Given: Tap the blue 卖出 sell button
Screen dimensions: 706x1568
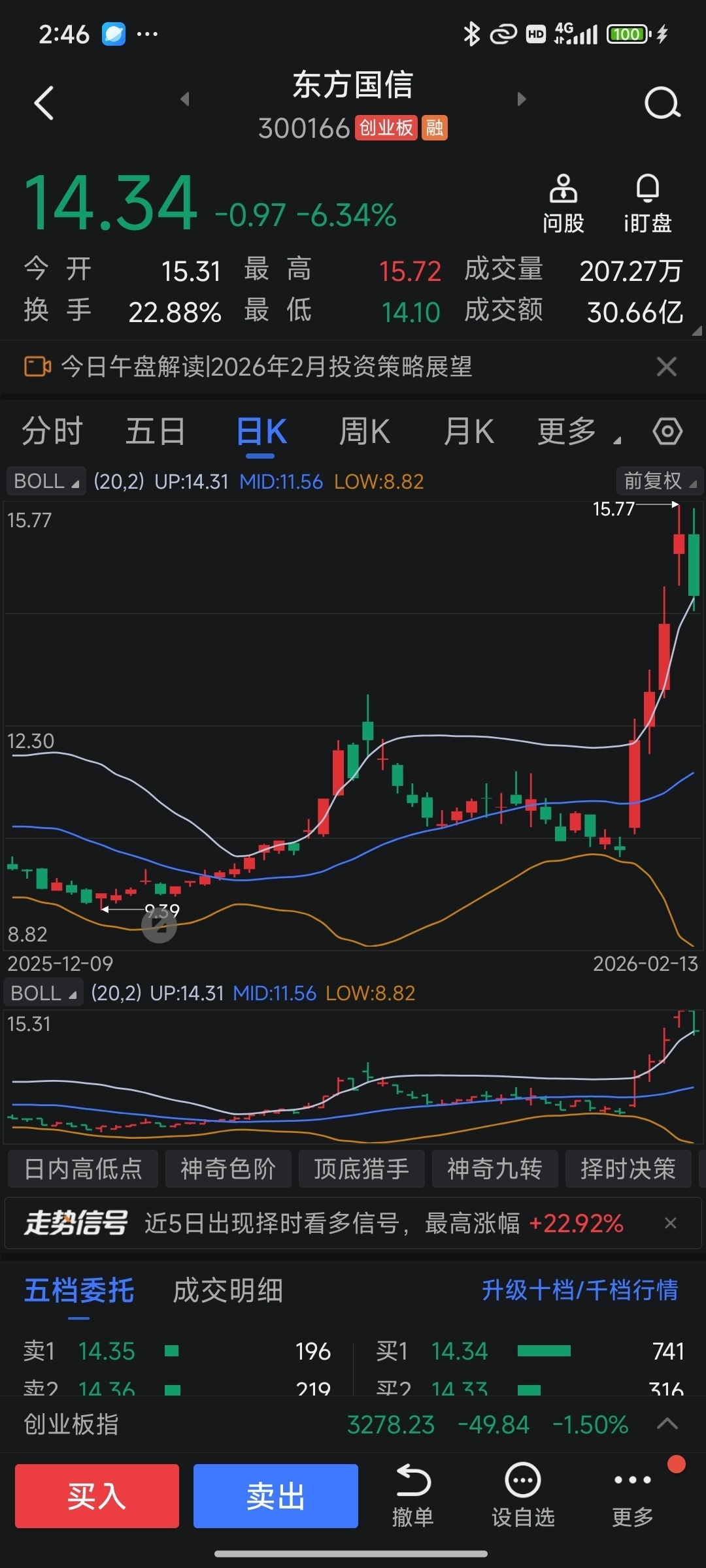Looking at the screenshot, I should pyautogui.click(x=276, y=1496).
